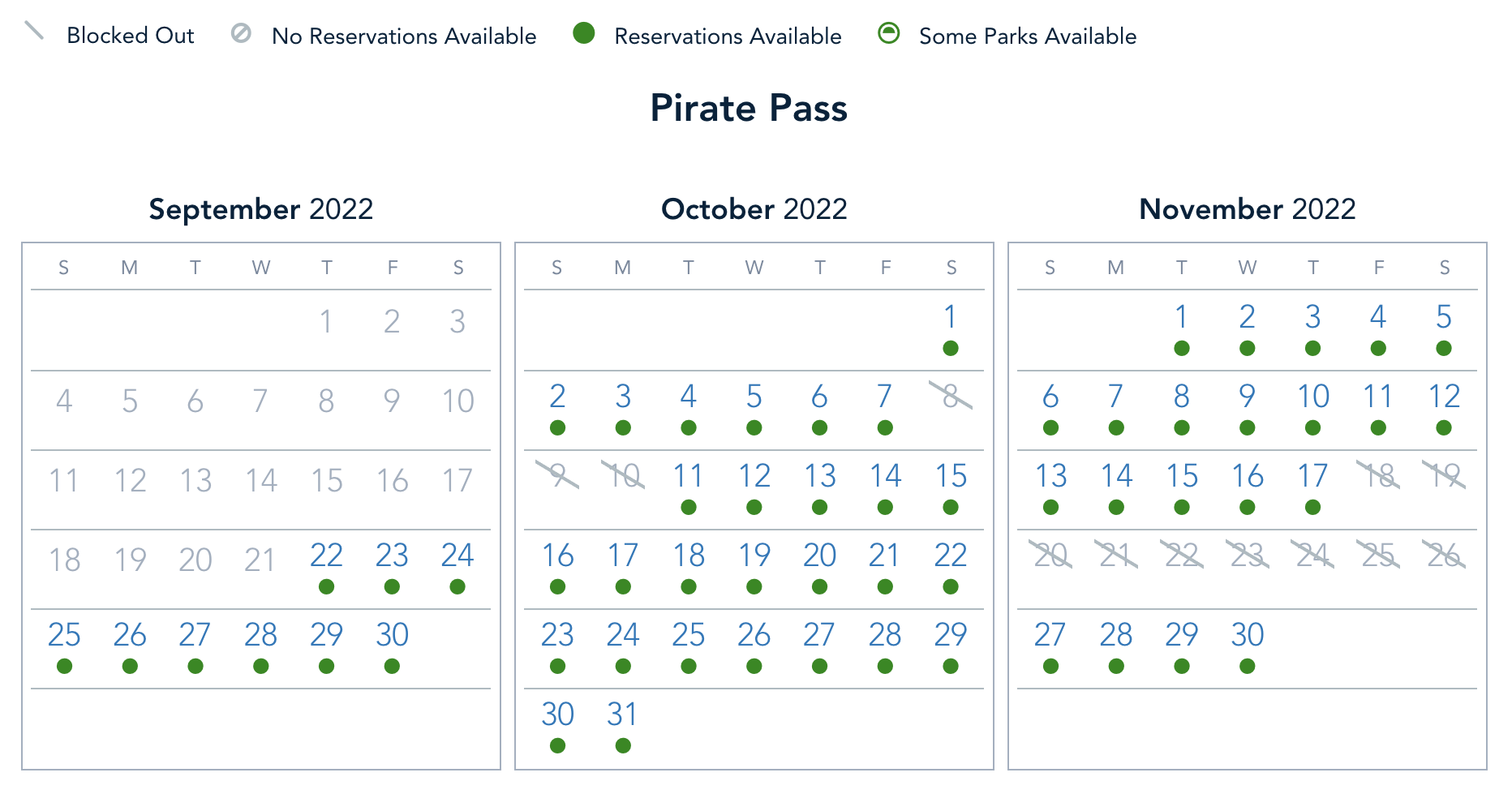Click the Blocked Out legend slash icon
This screenshot has width=1512, height=794.
(34, 32)
